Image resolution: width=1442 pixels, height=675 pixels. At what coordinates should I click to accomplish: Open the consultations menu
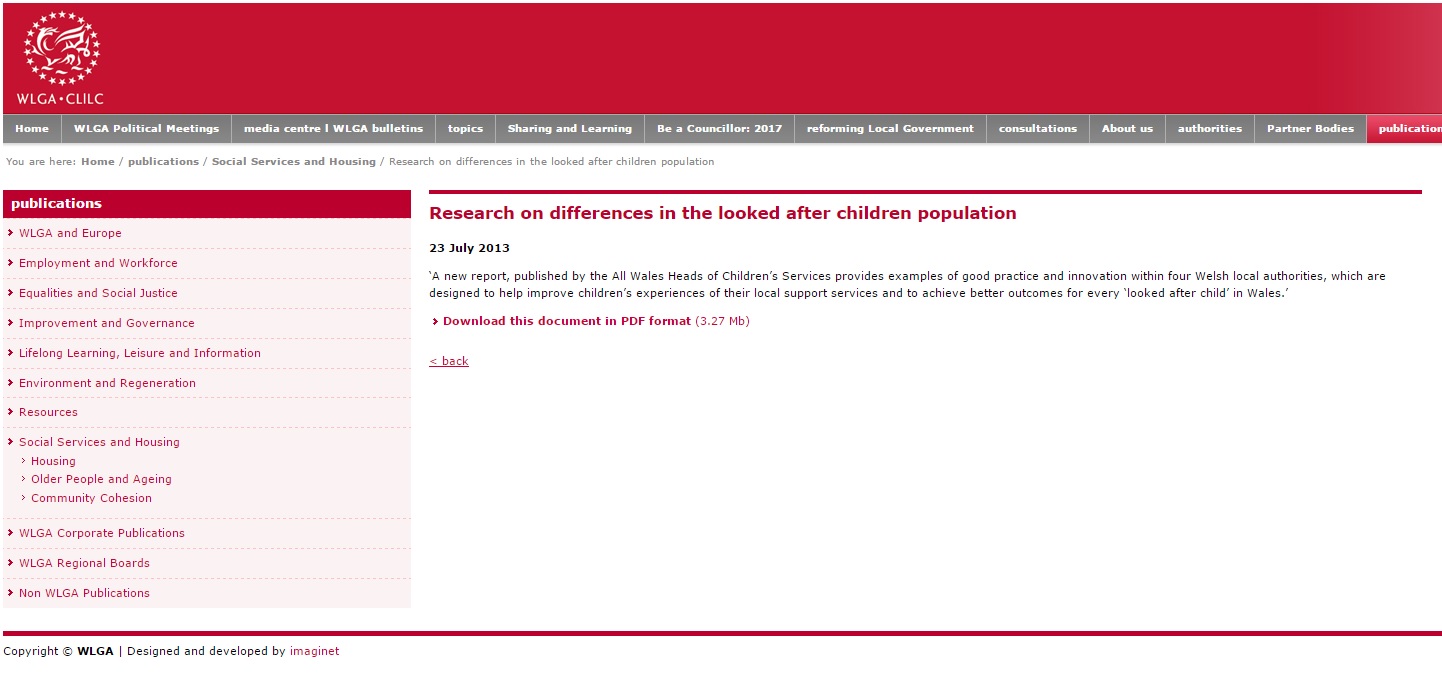(x=1038, y=128)
